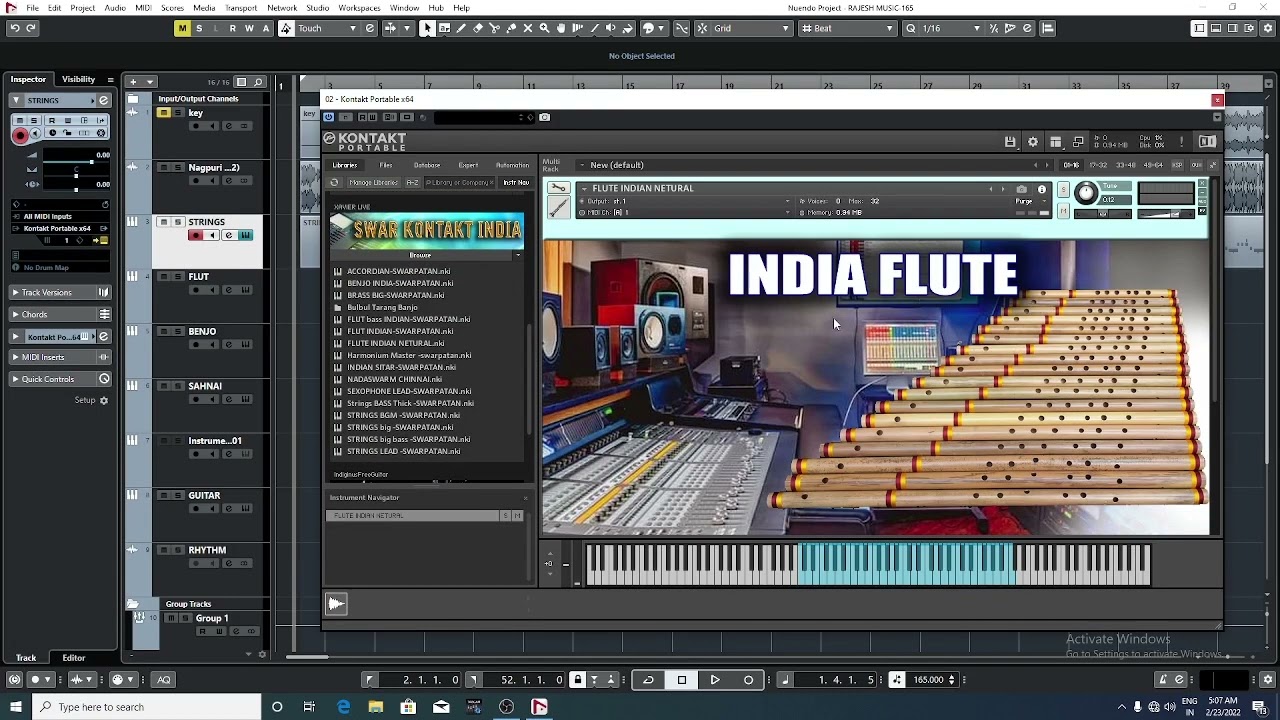Select the Draw pencil tool
The image size is (1280, 720).
coord(461,28)
